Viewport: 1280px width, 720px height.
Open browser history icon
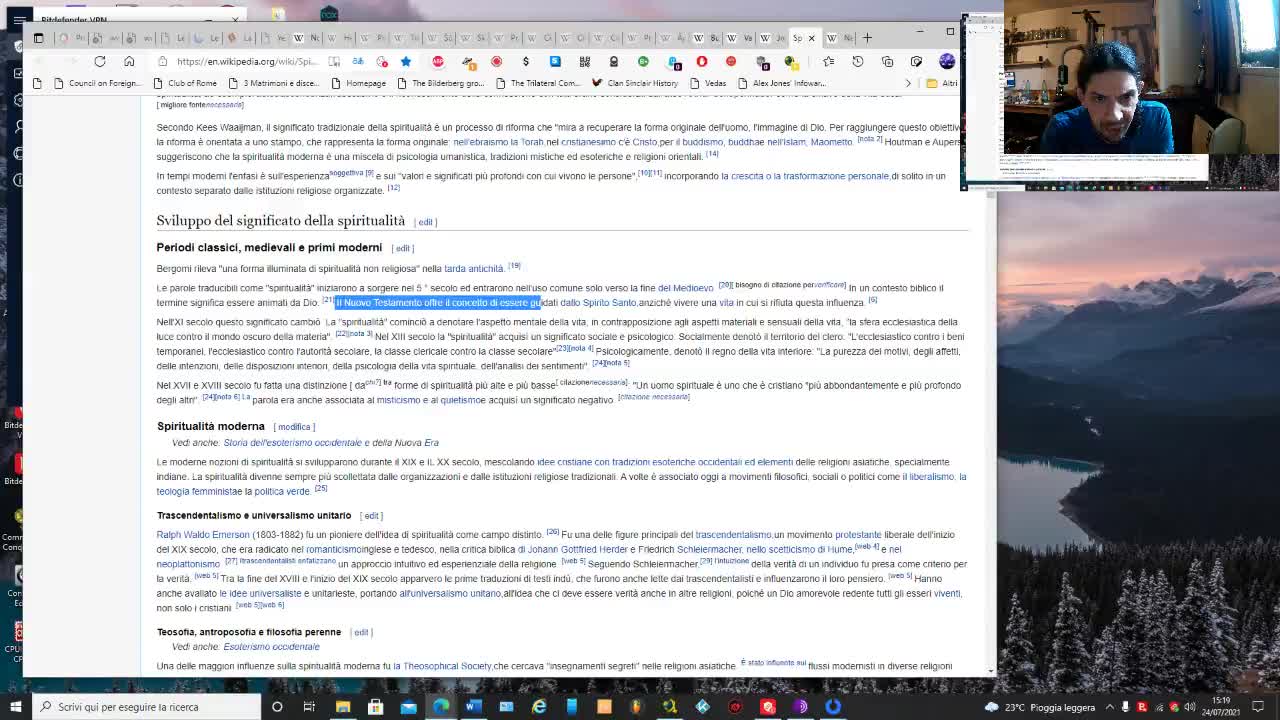click(858, 61)
